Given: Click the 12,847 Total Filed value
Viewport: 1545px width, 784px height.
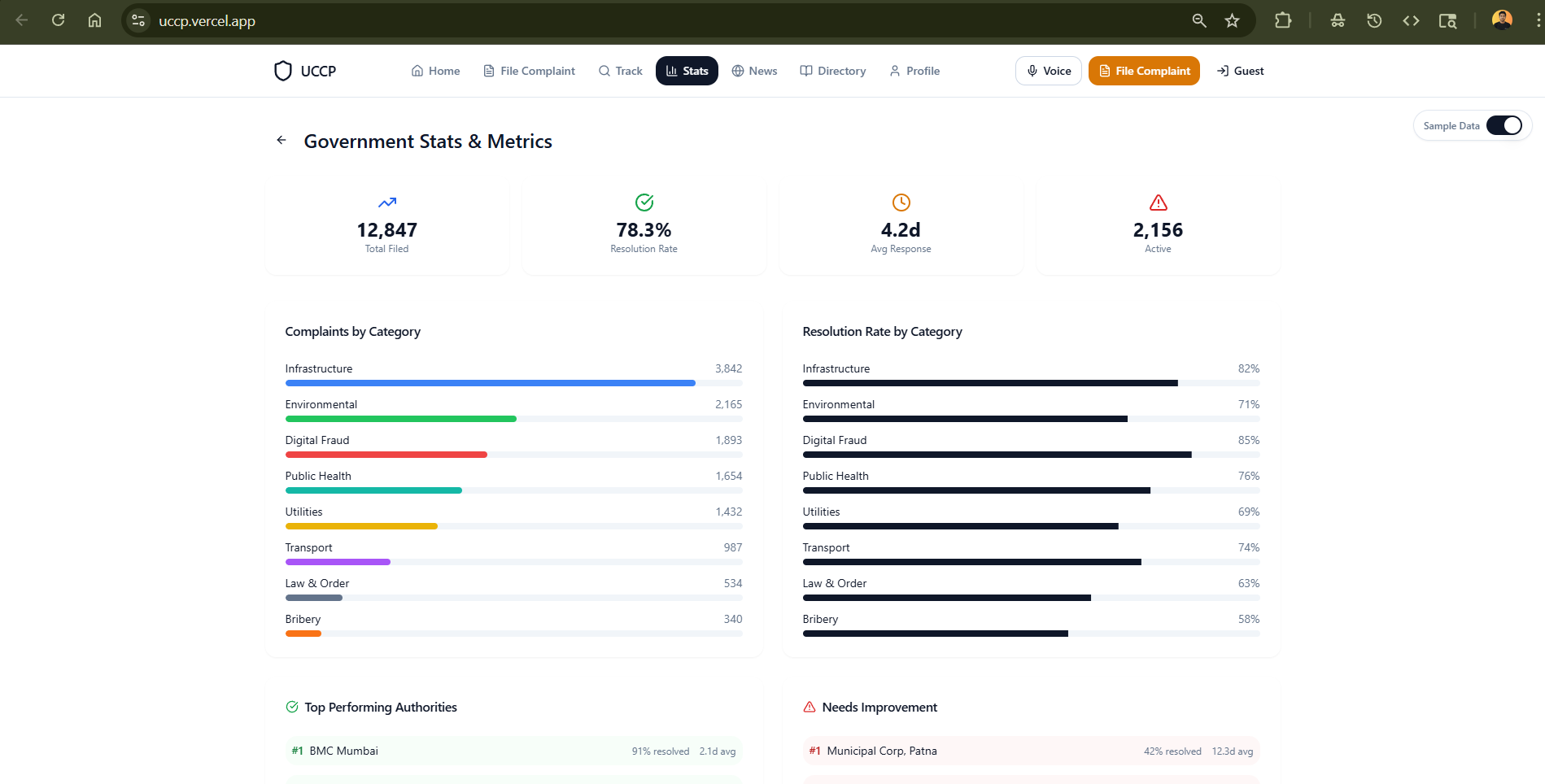Looking at the screenshot, I should [387, 230].
